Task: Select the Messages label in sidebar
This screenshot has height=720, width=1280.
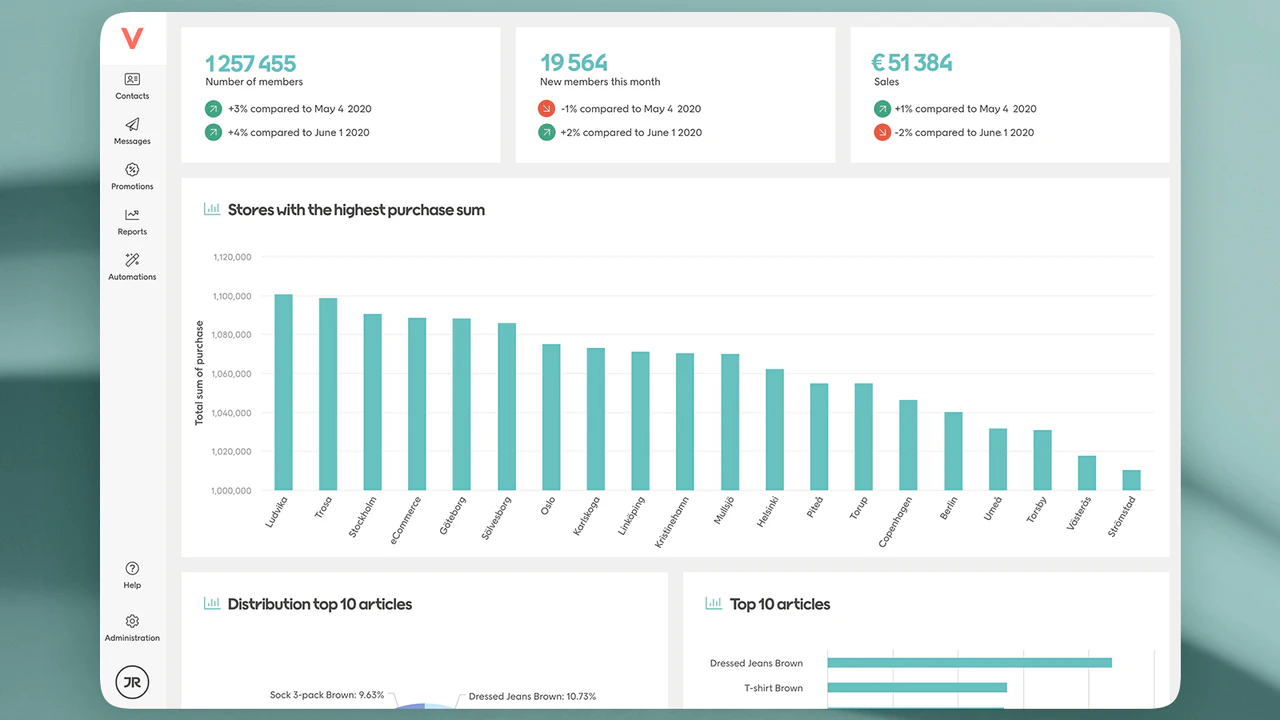Action: [132, 141]
